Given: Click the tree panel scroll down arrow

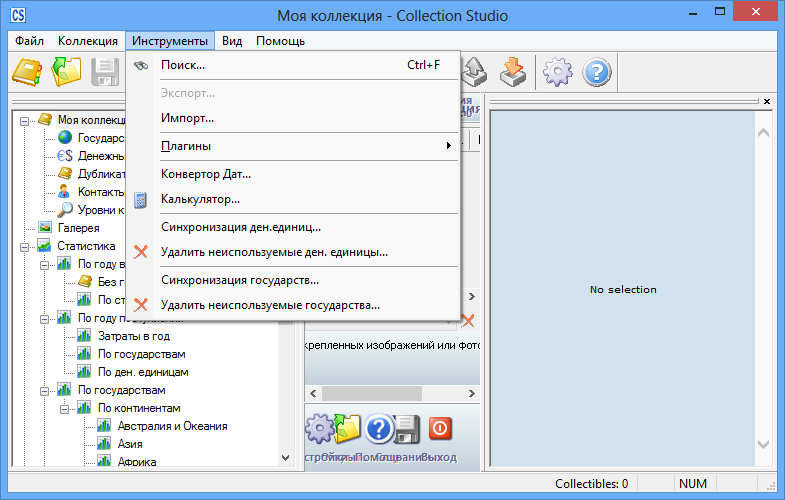Looking at the screenshot, I should click(285, 457).
